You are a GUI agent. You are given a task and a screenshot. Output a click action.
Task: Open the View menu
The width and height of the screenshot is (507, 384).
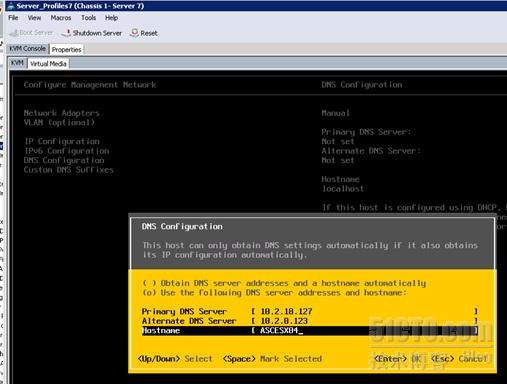(34, 18)
